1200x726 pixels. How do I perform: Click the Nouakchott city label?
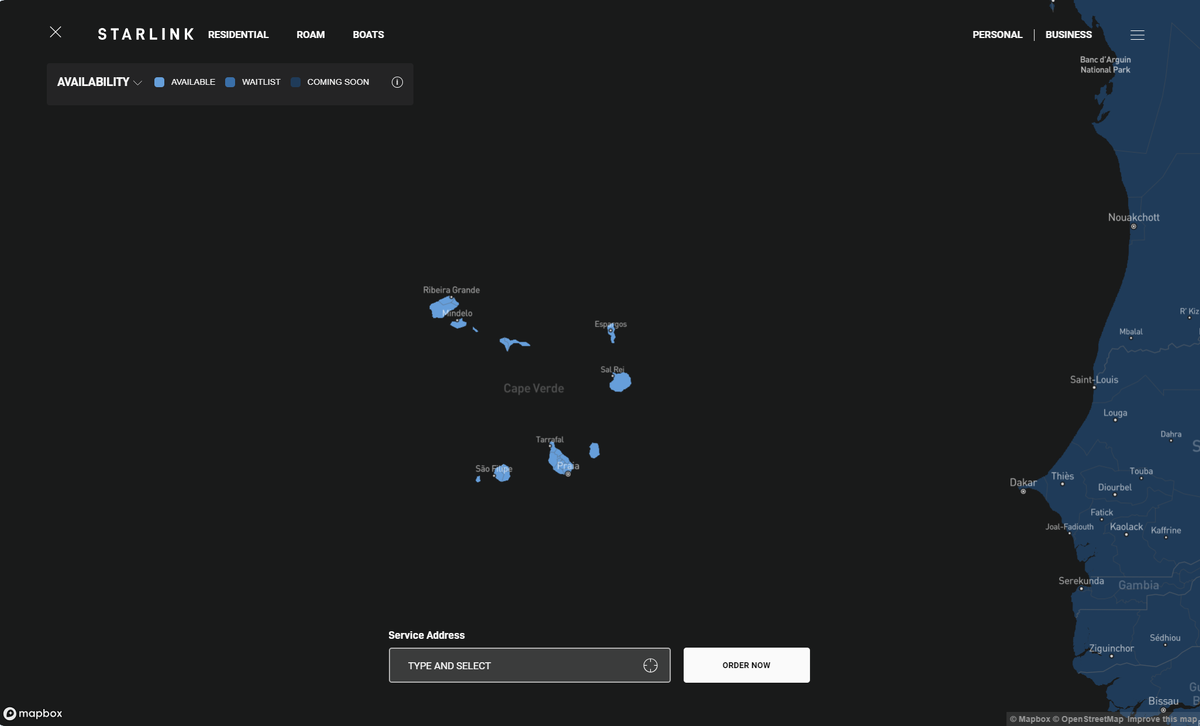click(1134, 217)
